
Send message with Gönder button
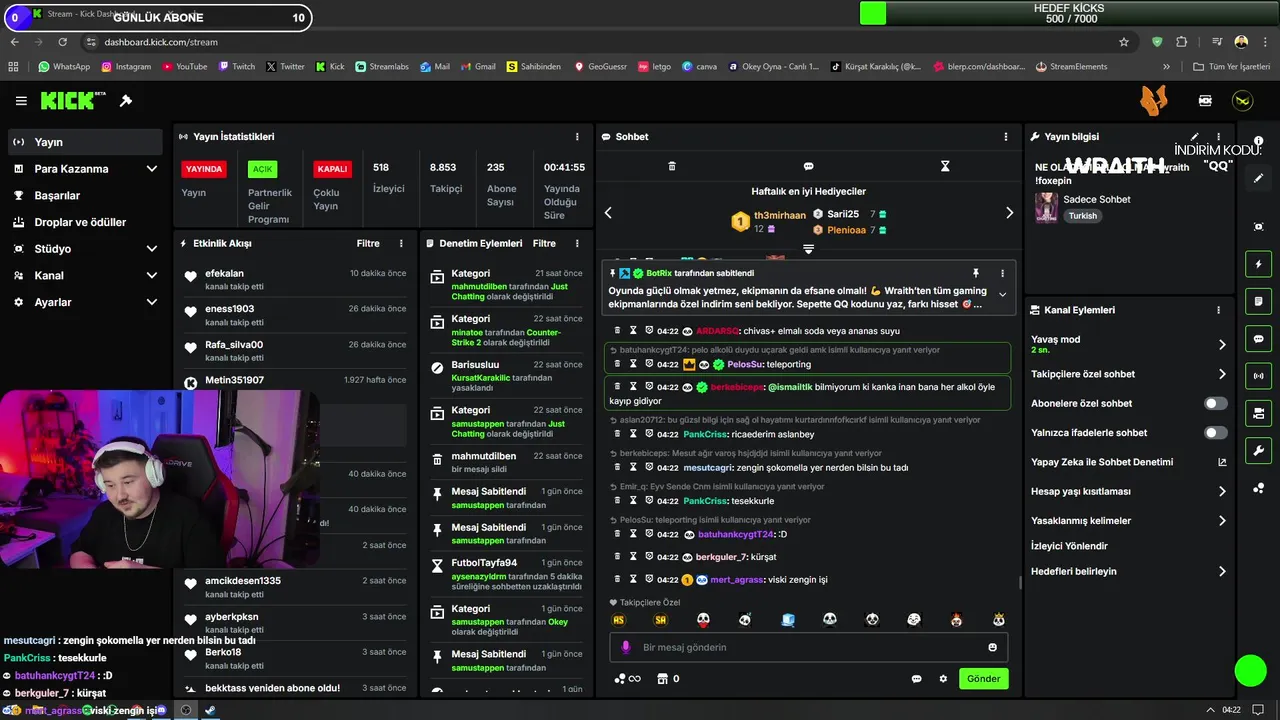point(983,679)
